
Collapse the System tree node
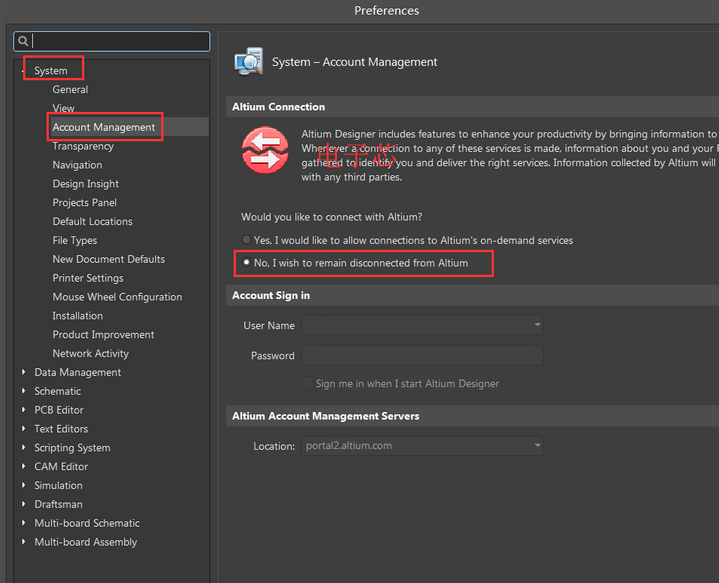coord(23,71)
